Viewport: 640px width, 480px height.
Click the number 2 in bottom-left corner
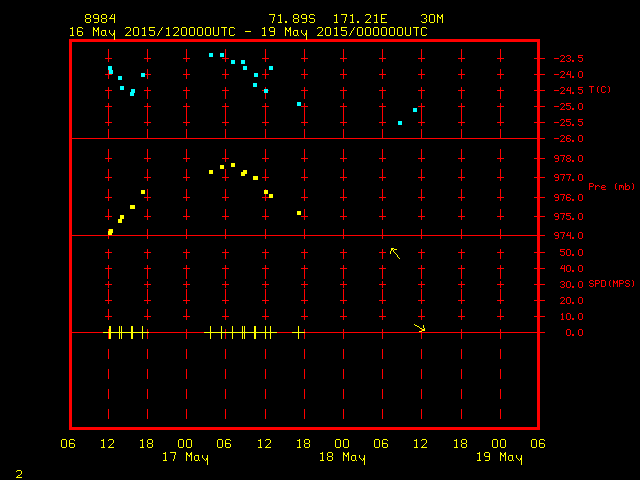pos(18,472)
